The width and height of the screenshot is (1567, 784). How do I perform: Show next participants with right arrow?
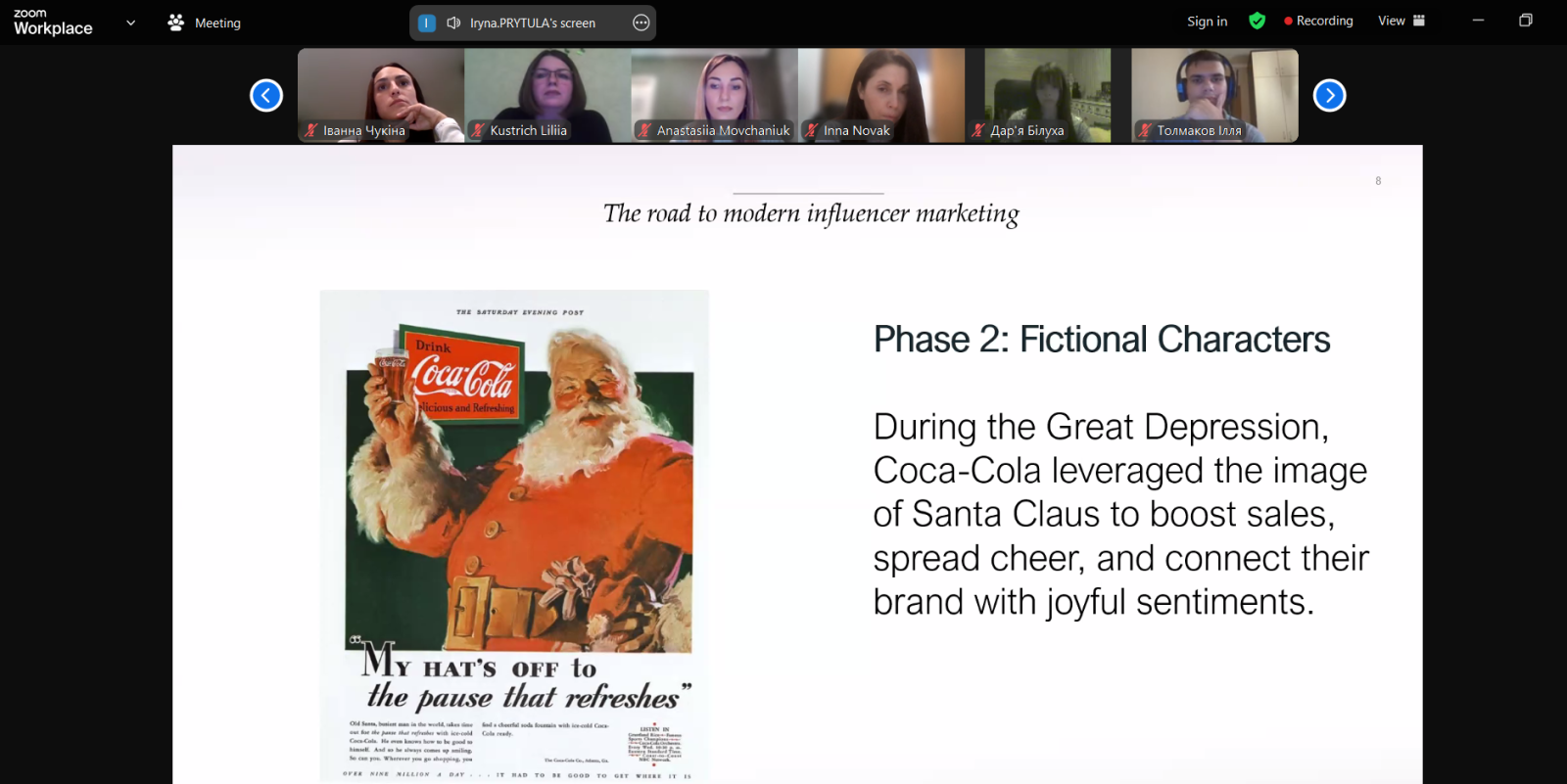pos(1329,95)
